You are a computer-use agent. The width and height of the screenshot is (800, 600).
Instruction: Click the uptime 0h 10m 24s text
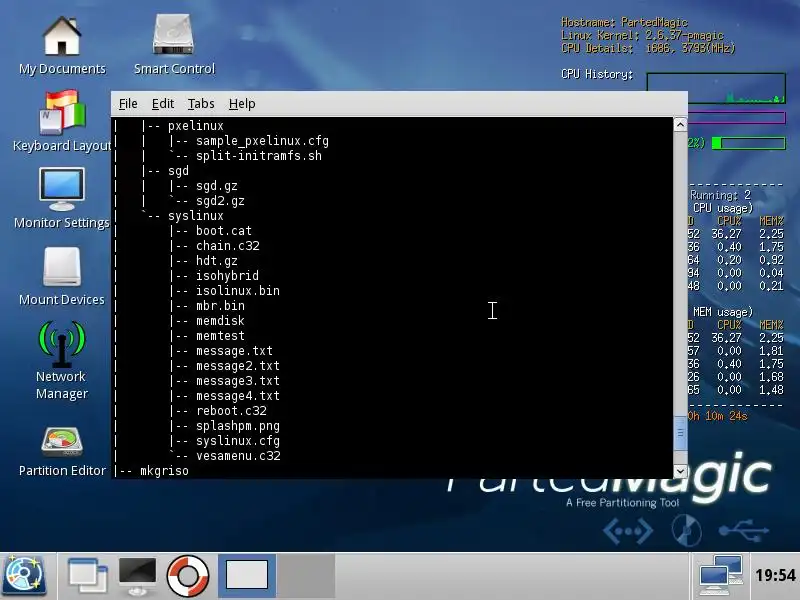point(717,416)
